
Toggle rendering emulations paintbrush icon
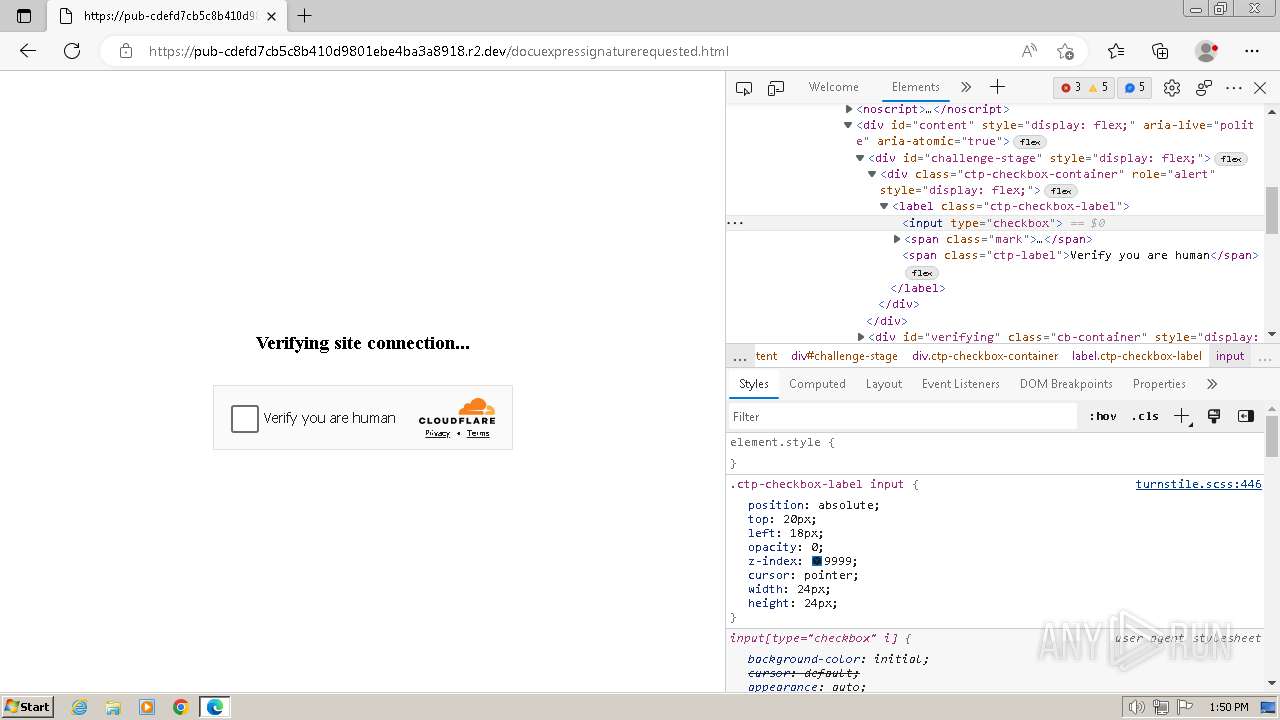[1214, 416]
